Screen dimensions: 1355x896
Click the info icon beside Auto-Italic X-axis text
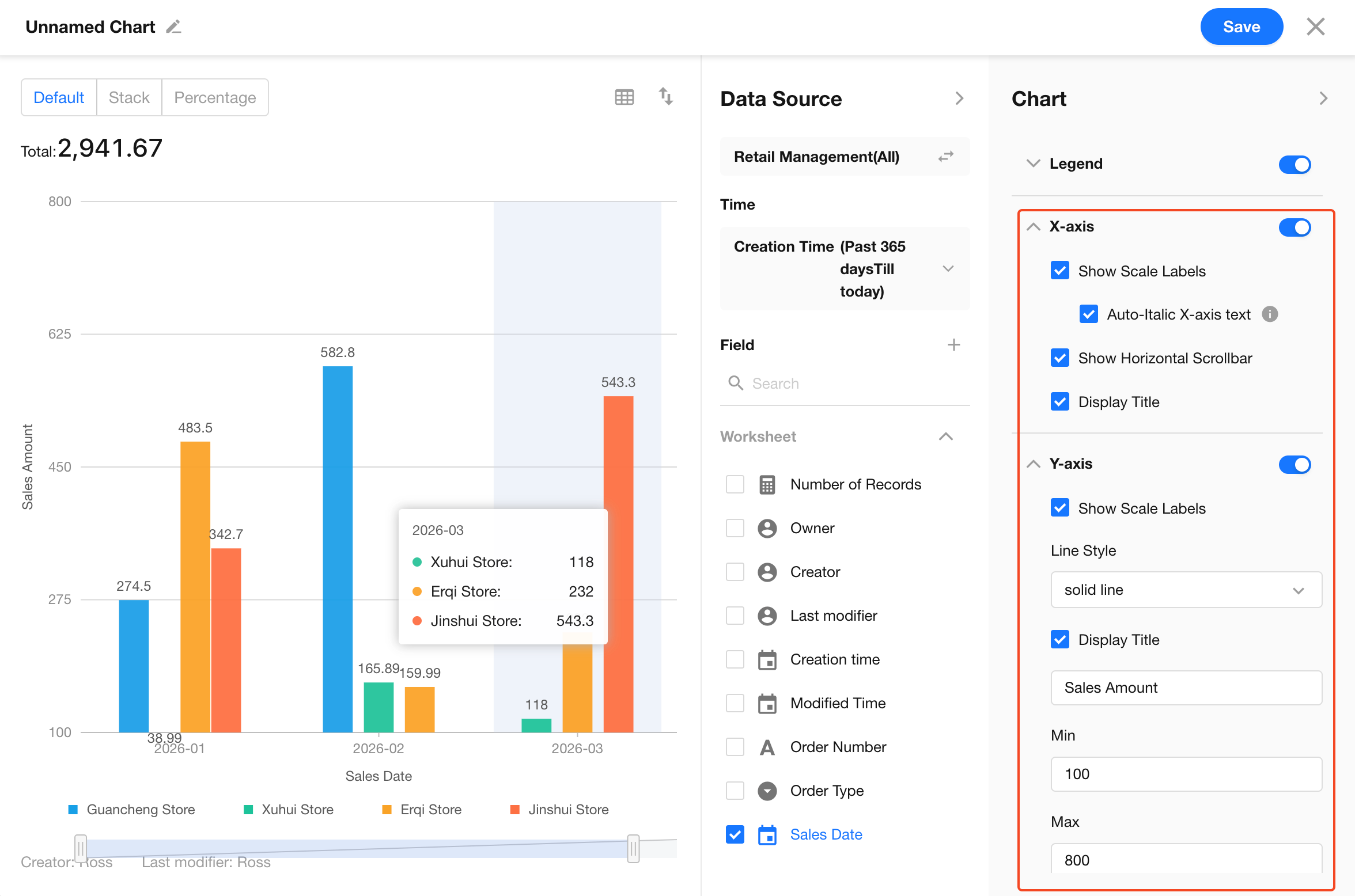click(x=1270, y=314)
